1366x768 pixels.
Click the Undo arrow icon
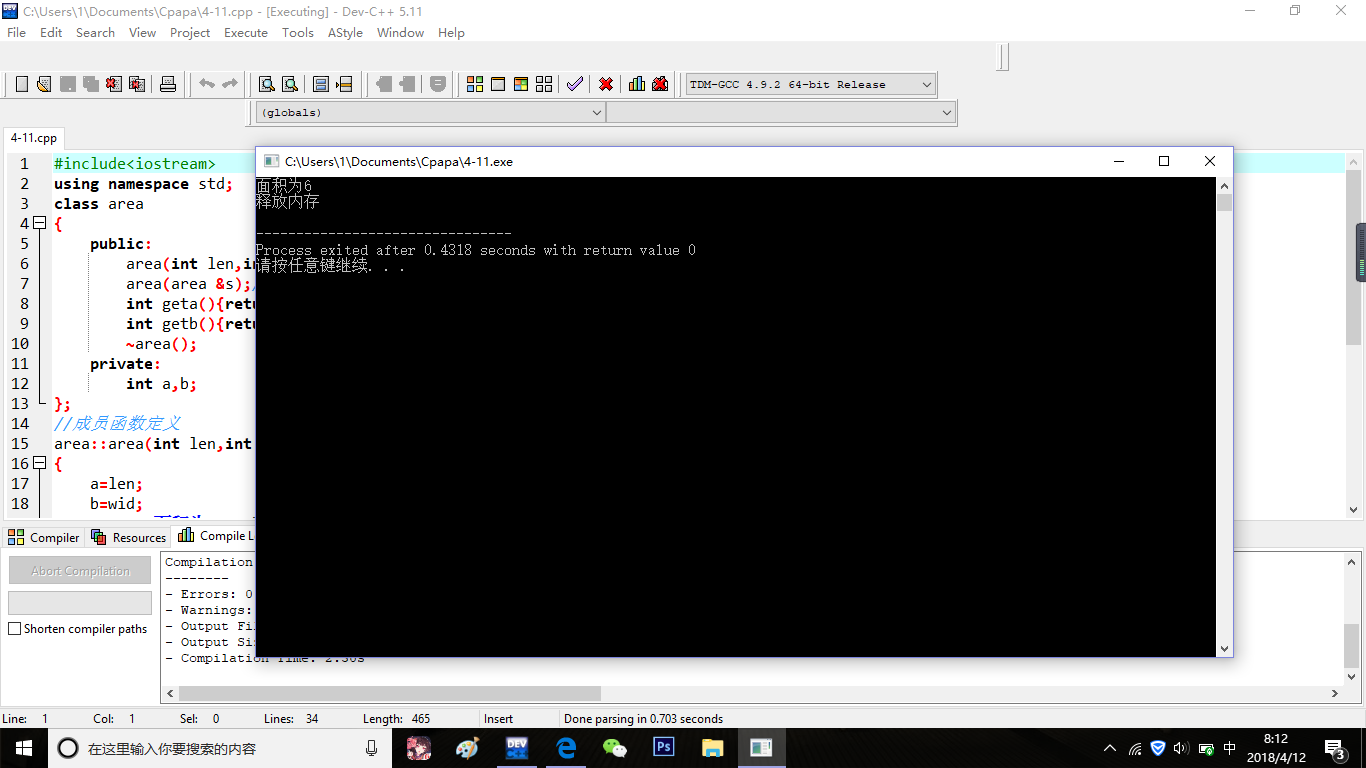(x=207, y=84)
